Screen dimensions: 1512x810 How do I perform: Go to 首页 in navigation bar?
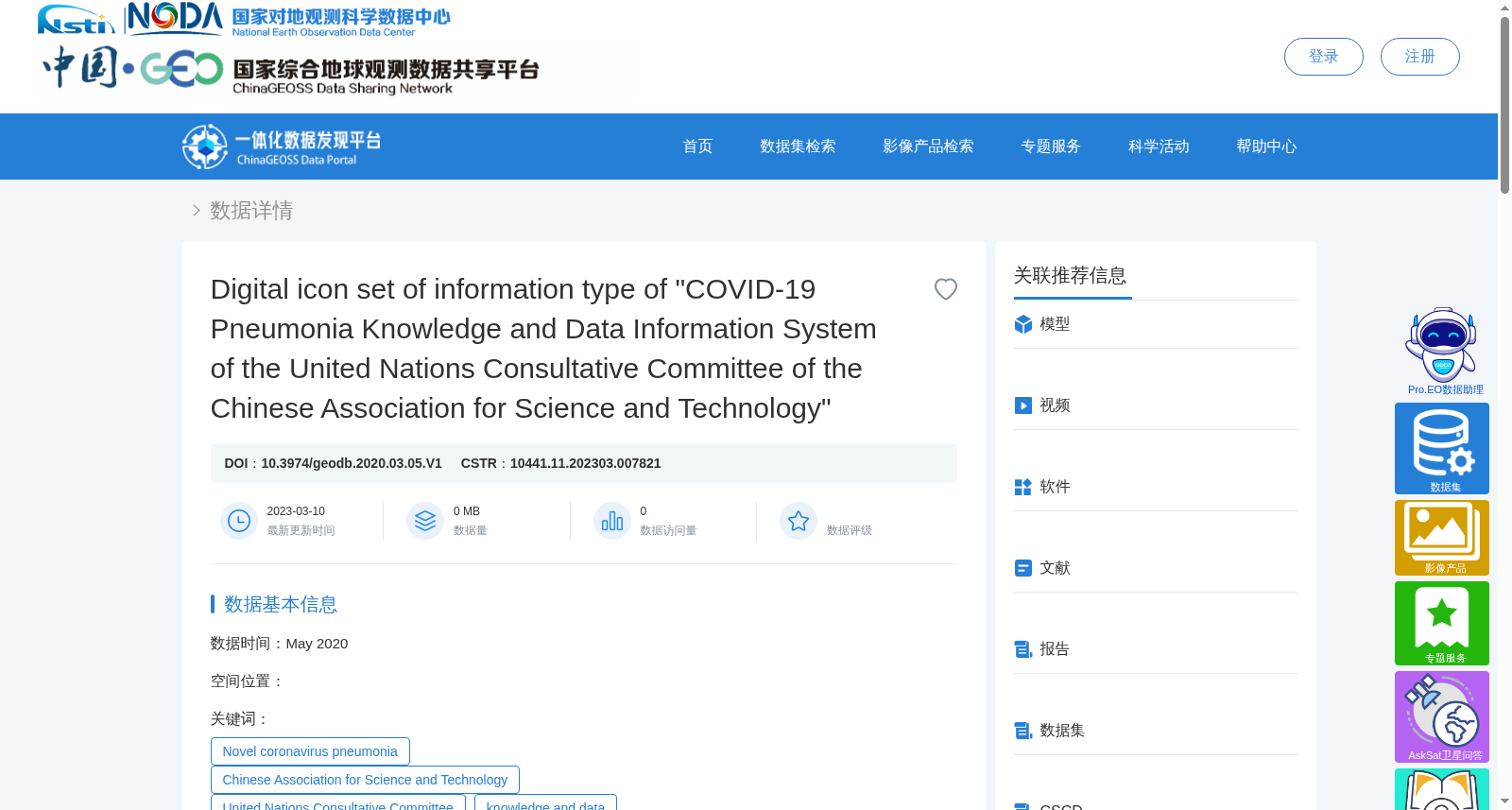(x=697, y=146)
